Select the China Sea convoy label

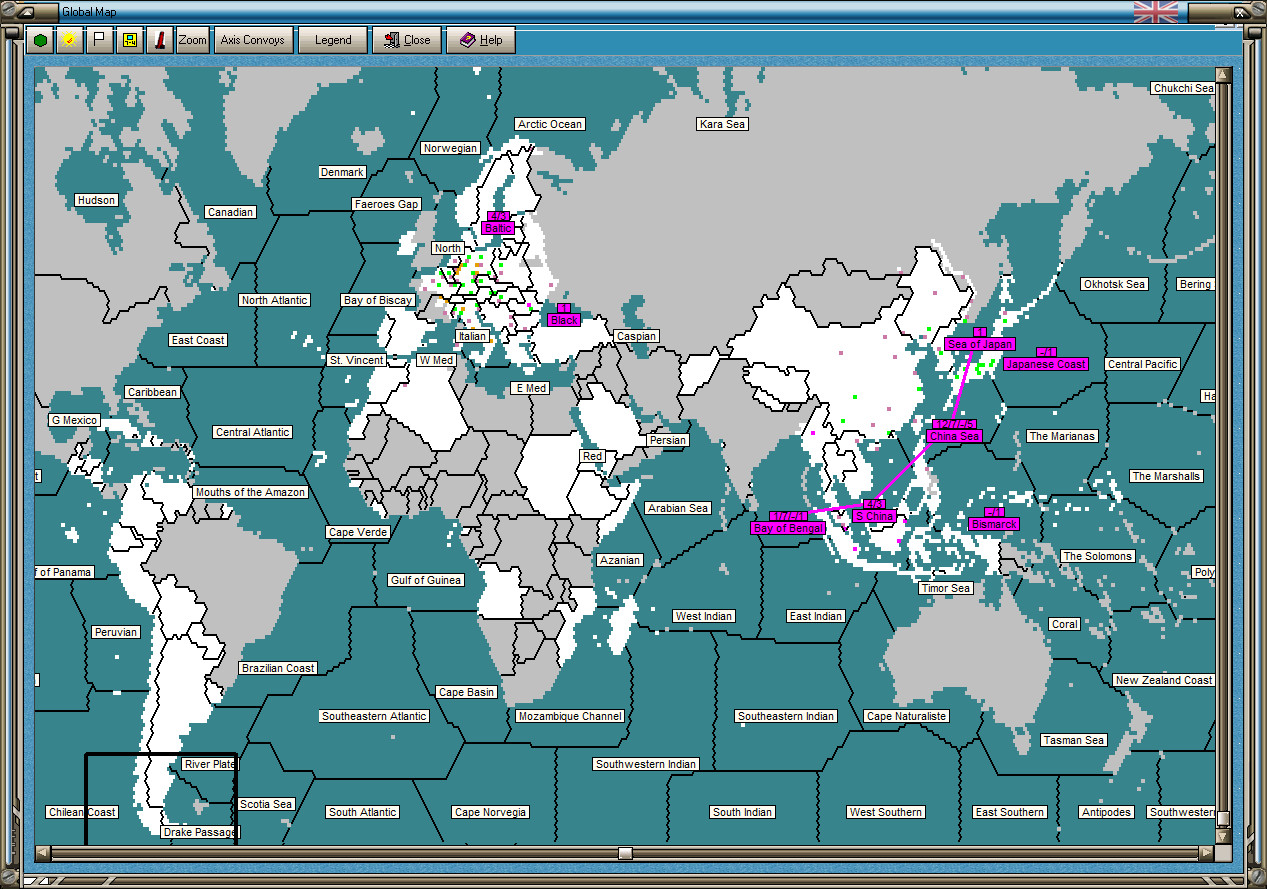pos(954,436)
